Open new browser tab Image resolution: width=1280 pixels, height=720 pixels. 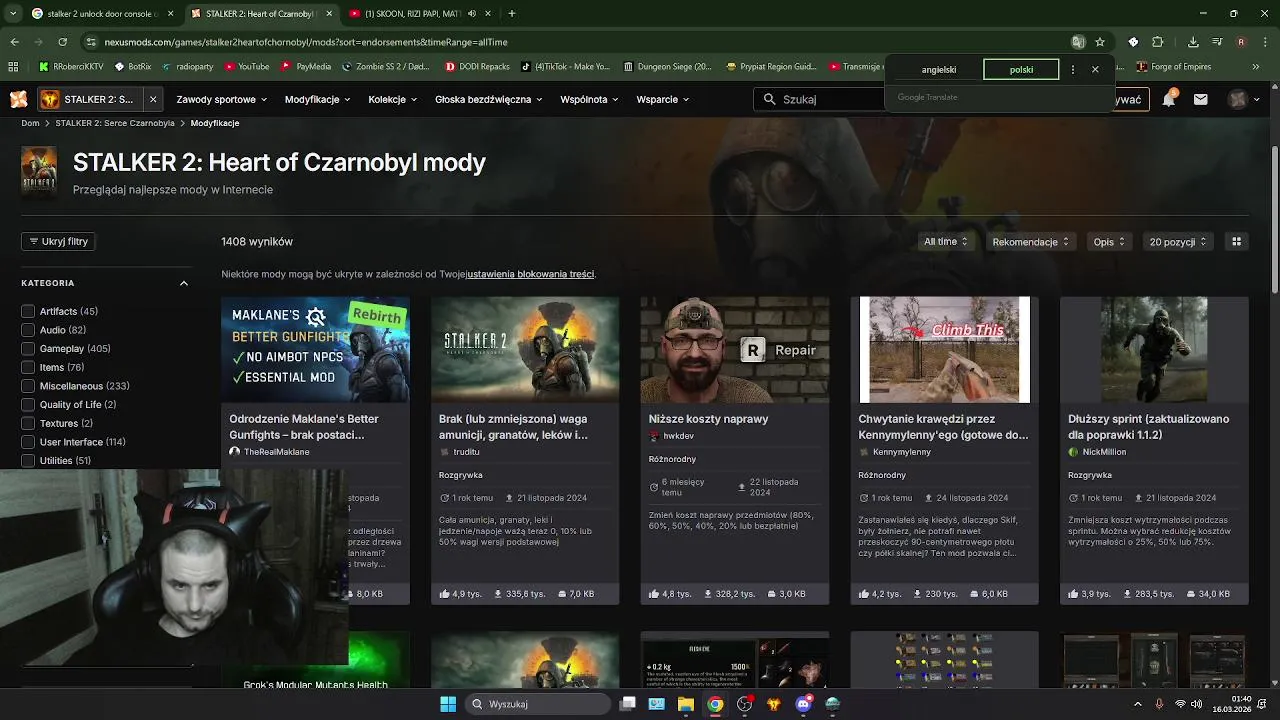click(x=511, y=14)
